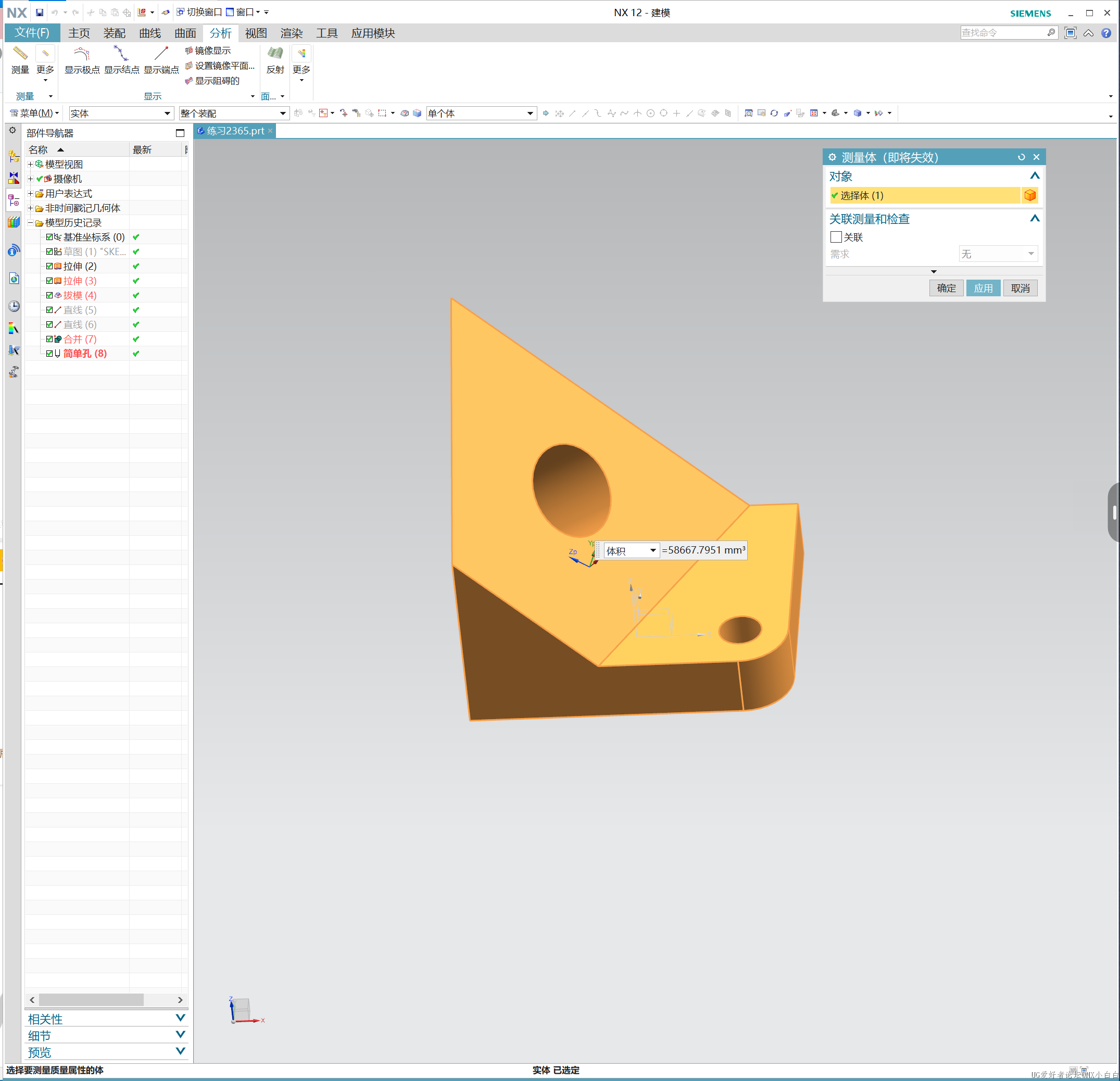Open the History clock sidebar icon
The height and width of the screenshot is (1081, 1120).
point(14,306)
